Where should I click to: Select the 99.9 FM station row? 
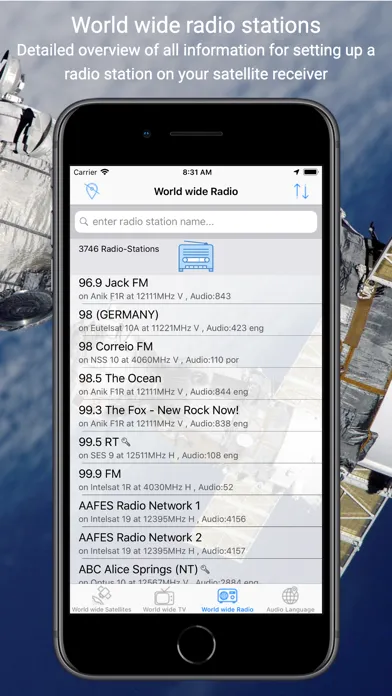196,479
